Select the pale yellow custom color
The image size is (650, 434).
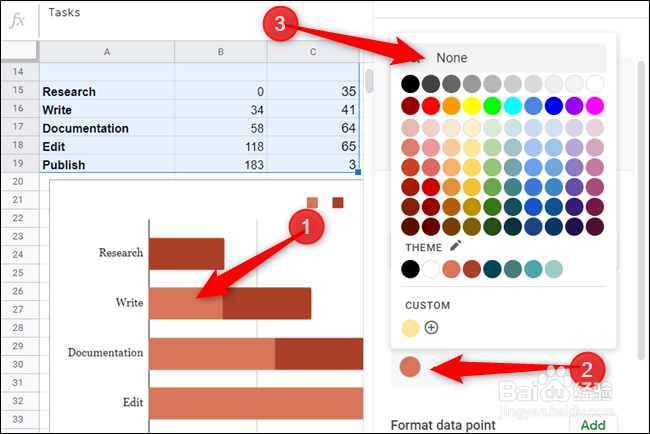[410, 328]
